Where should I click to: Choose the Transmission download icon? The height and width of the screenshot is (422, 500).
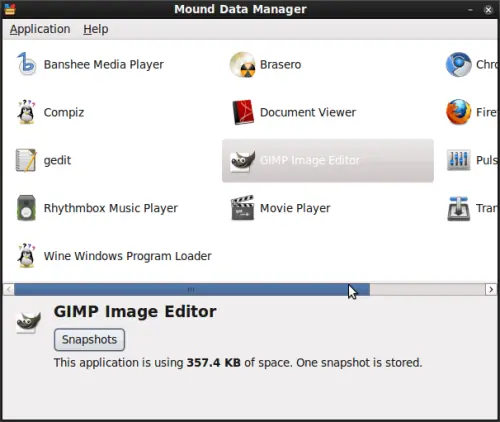point(458,208)
